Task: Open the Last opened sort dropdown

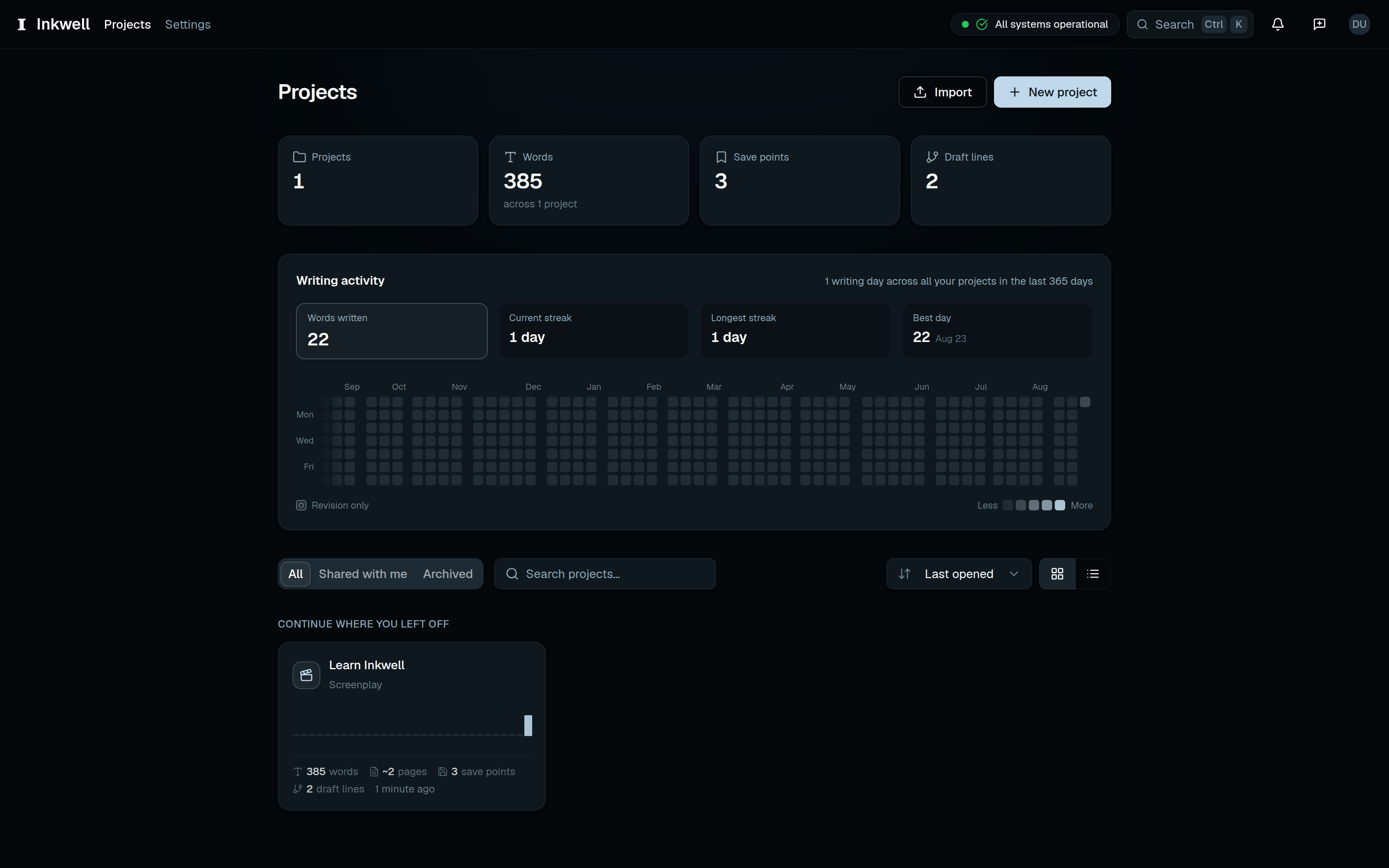Action: [x=958, y=573]
